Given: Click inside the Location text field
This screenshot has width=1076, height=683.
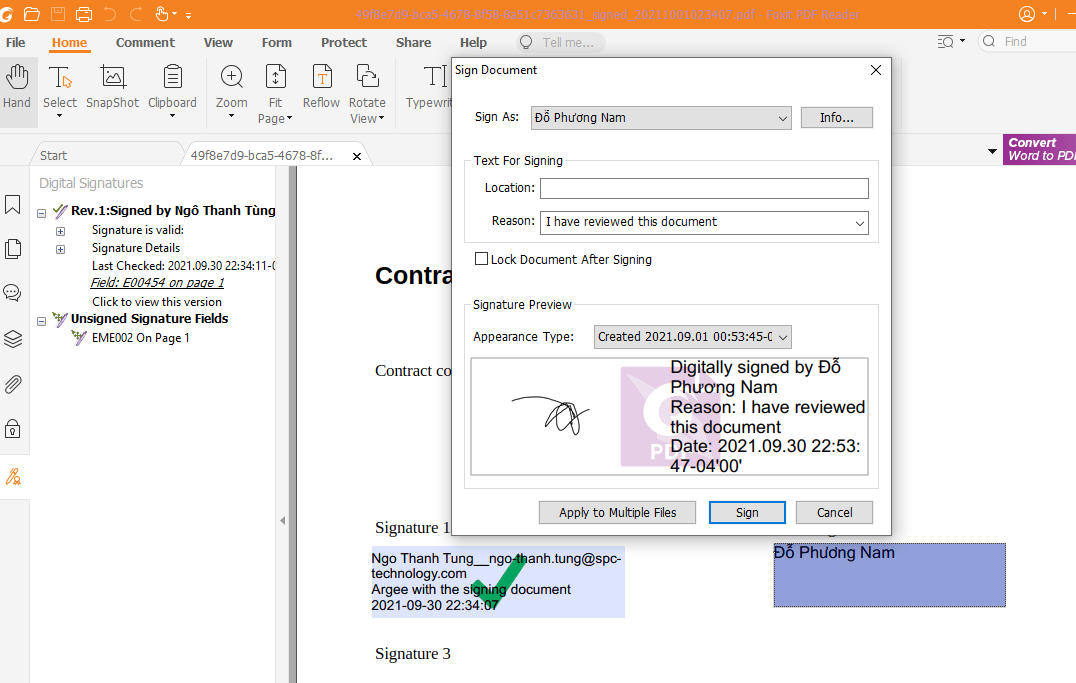Looking at the screenshot, I should (703, 188).
